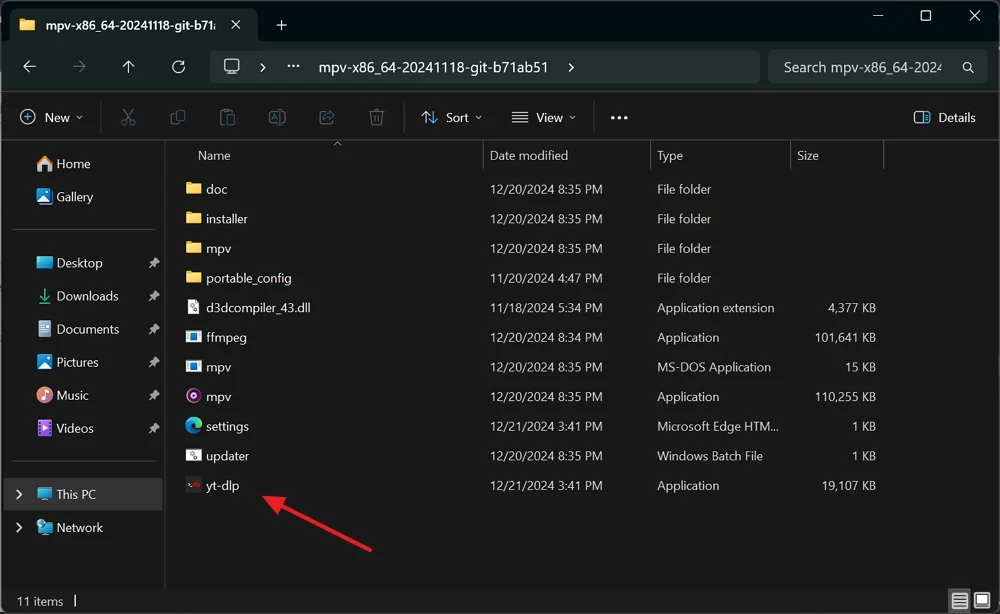Viewport: 1000px width, 614px height.
Task: Select the installer folder icon
Action: pos(193,218)
